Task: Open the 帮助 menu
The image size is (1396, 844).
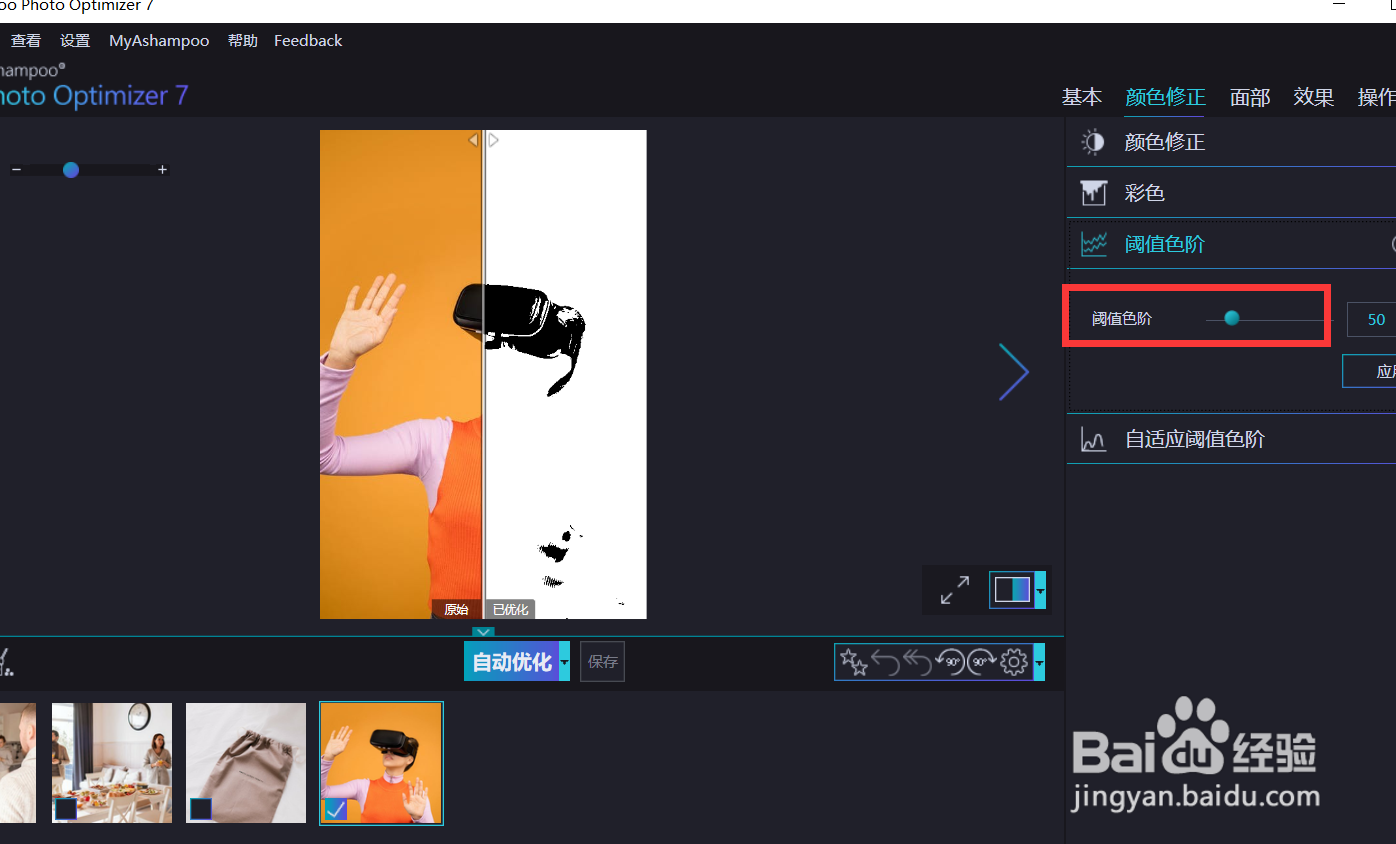Action: (x=242, y=41)
